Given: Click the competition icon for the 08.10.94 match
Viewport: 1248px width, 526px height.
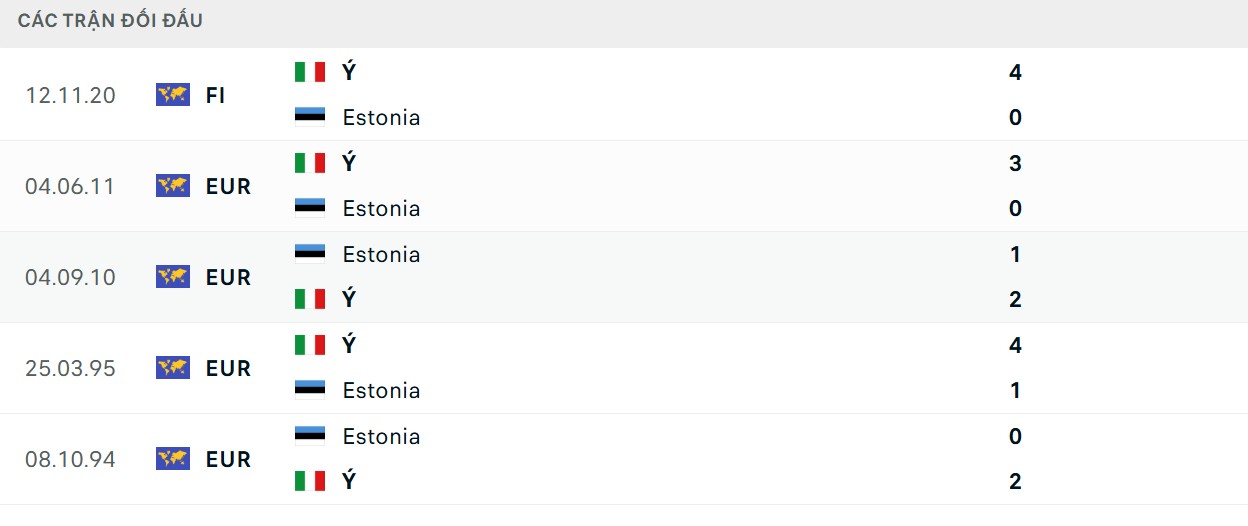Looking at the screenshot, I should (173, 459).
